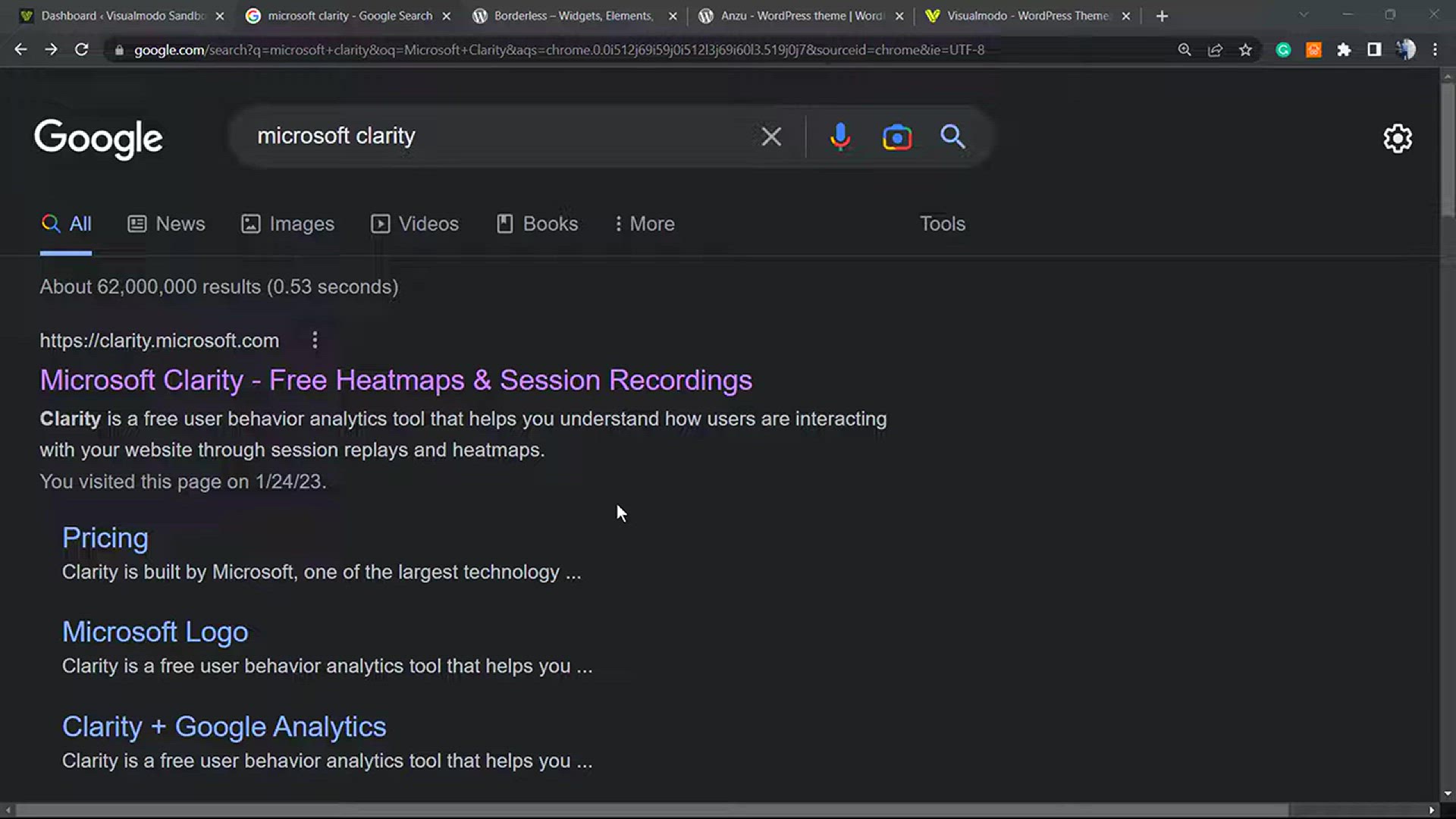The height and width of the screenshot is (819, 1456).
Task: Open the Chrome three-dot menu
Action: pyautogui.click(x=1435, y=50)
